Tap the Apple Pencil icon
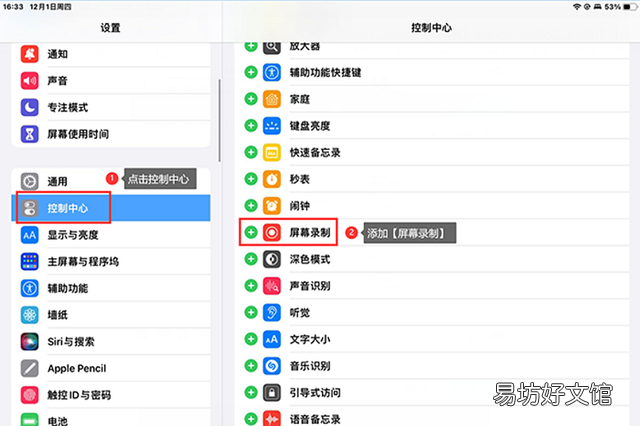 click(29, 368)
